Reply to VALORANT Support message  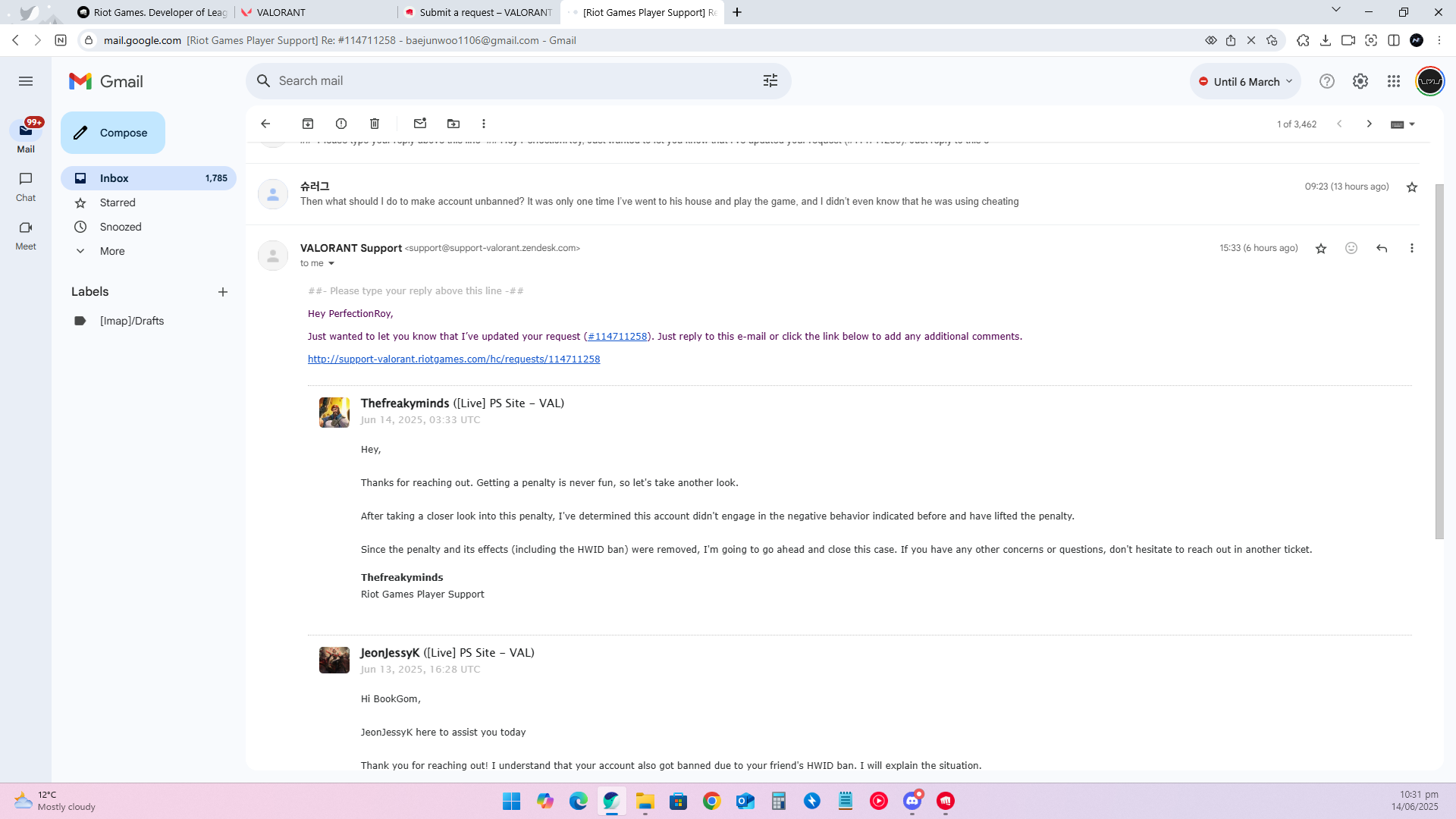tap(1382, 248)
